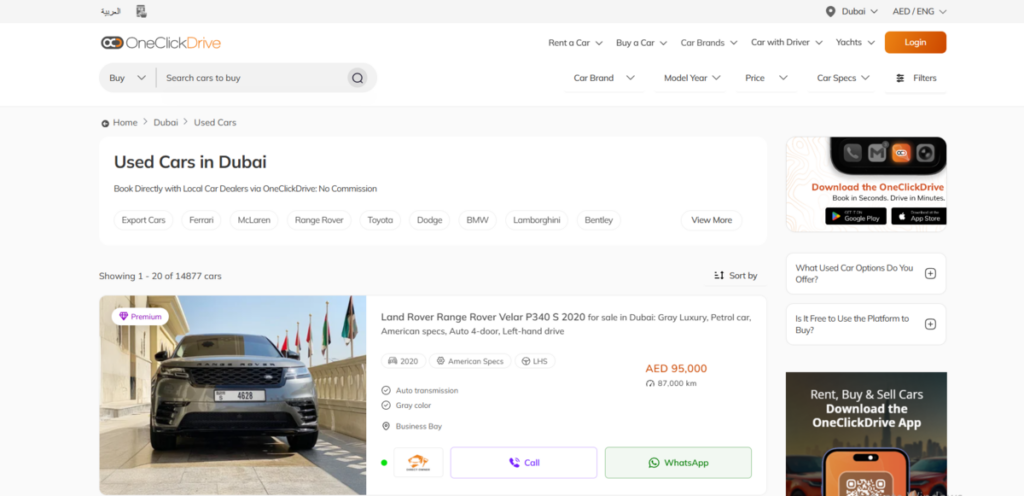Click the Download the OneClickDrive banner
The width and height of the screenshot is (1024, 496).
point(866,184)
